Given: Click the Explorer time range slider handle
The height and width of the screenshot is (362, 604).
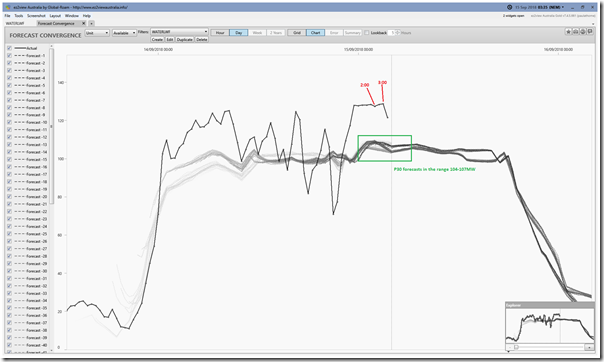Looking at the screenshot, I should (516, 347).
